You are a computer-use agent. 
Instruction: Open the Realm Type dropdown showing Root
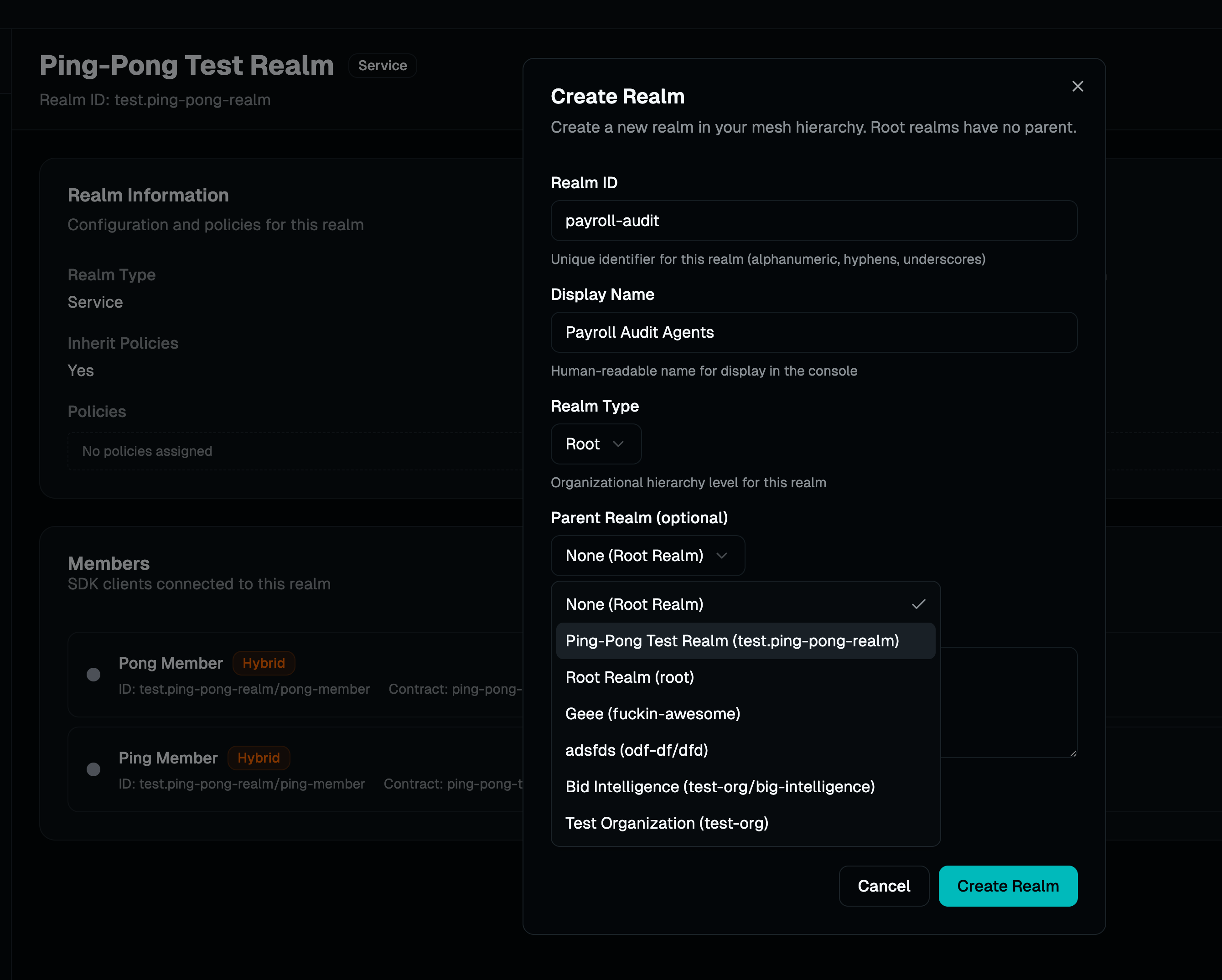coord(595,444)
